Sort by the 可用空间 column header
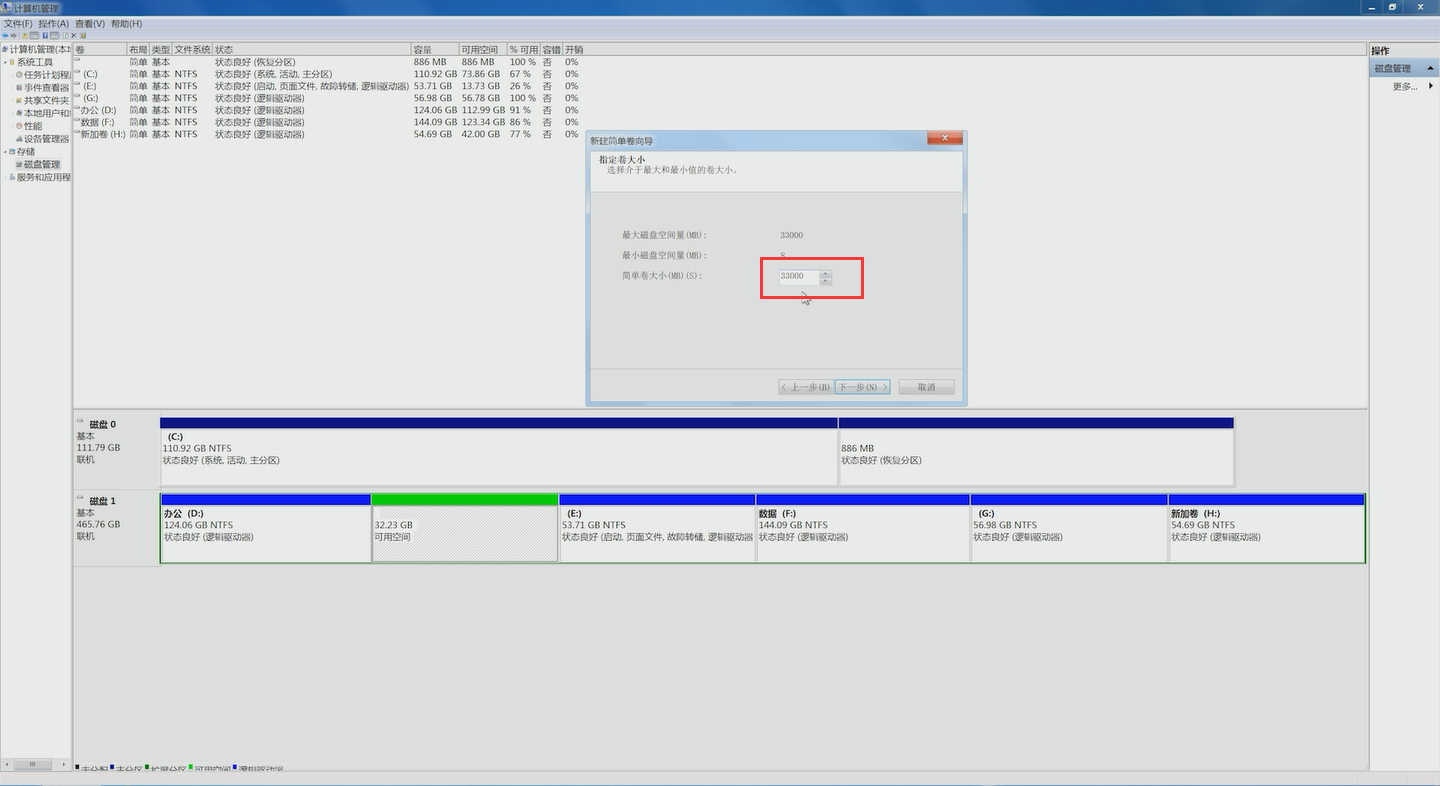Screen dimensions: 1440x786 coord(482,49)
